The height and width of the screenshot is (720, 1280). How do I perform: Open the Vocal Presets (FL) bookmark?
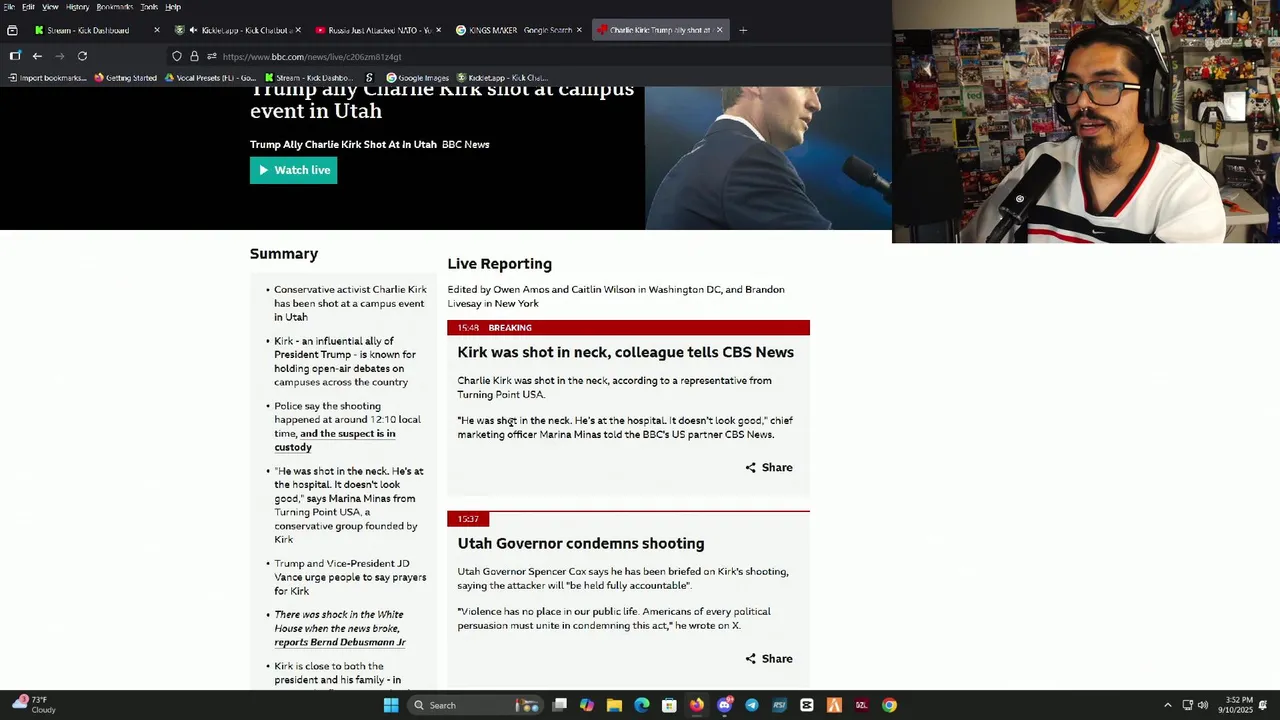(211, 78)
